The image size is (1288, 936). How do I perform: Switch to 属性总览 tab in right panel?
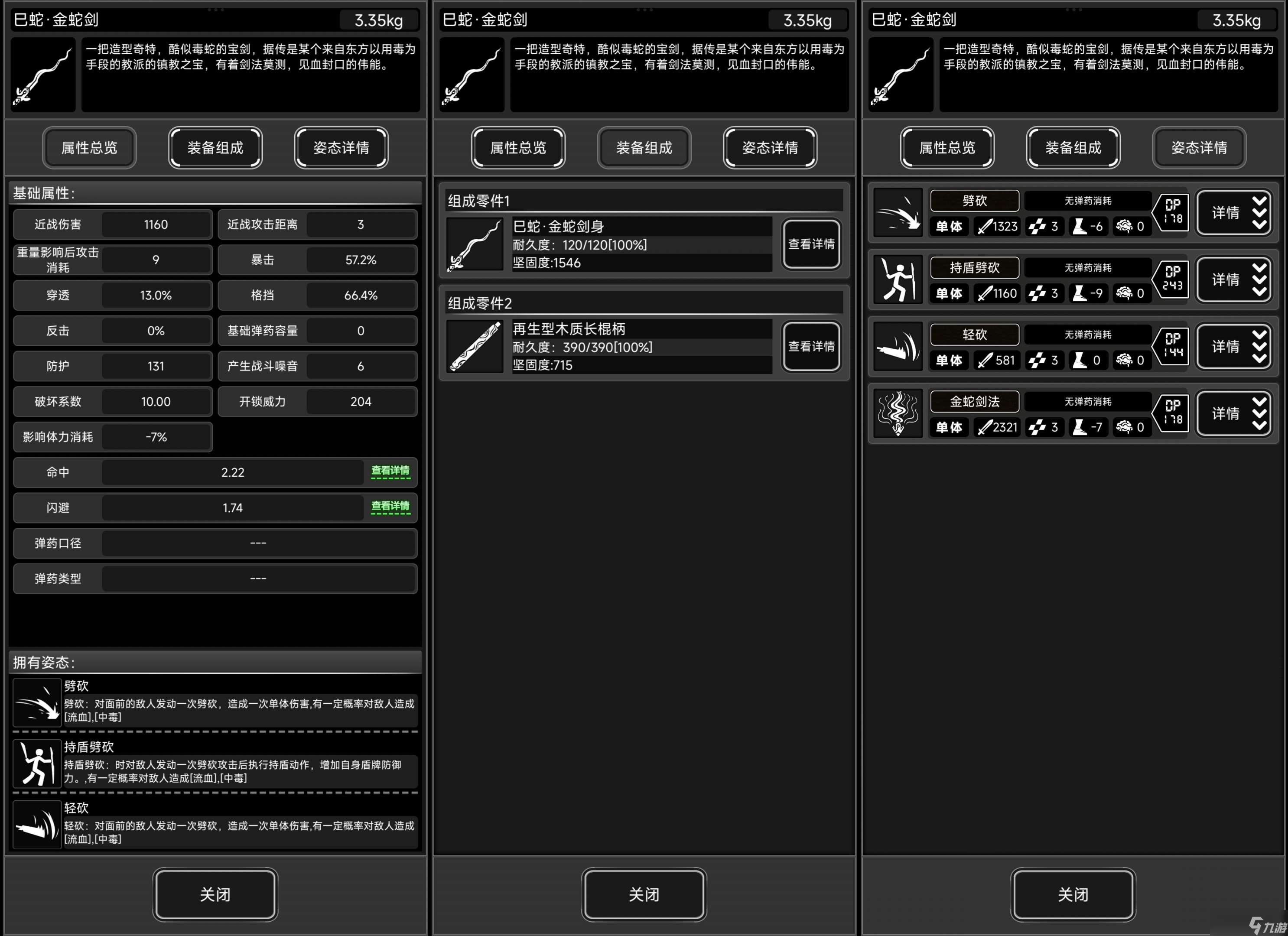pyautogui.click(x=947, y=148)
